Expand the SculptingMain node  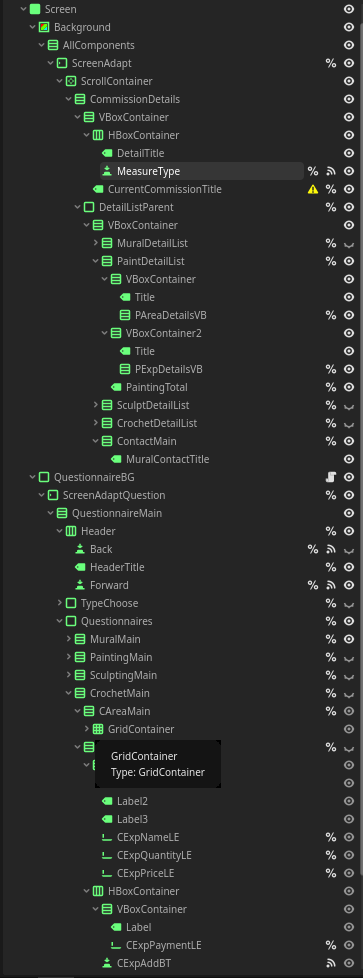69,675
